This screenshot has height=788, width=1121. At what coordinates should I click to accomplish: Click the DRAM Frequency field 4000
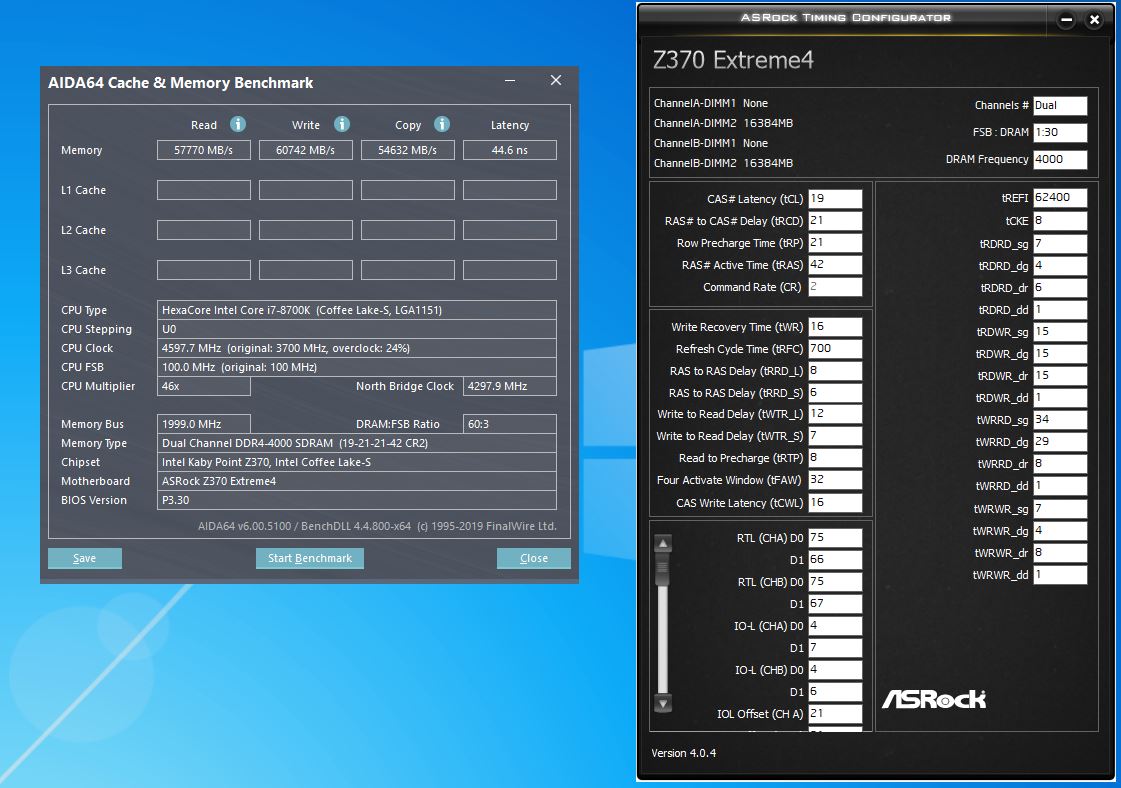tap(1060, 159)
